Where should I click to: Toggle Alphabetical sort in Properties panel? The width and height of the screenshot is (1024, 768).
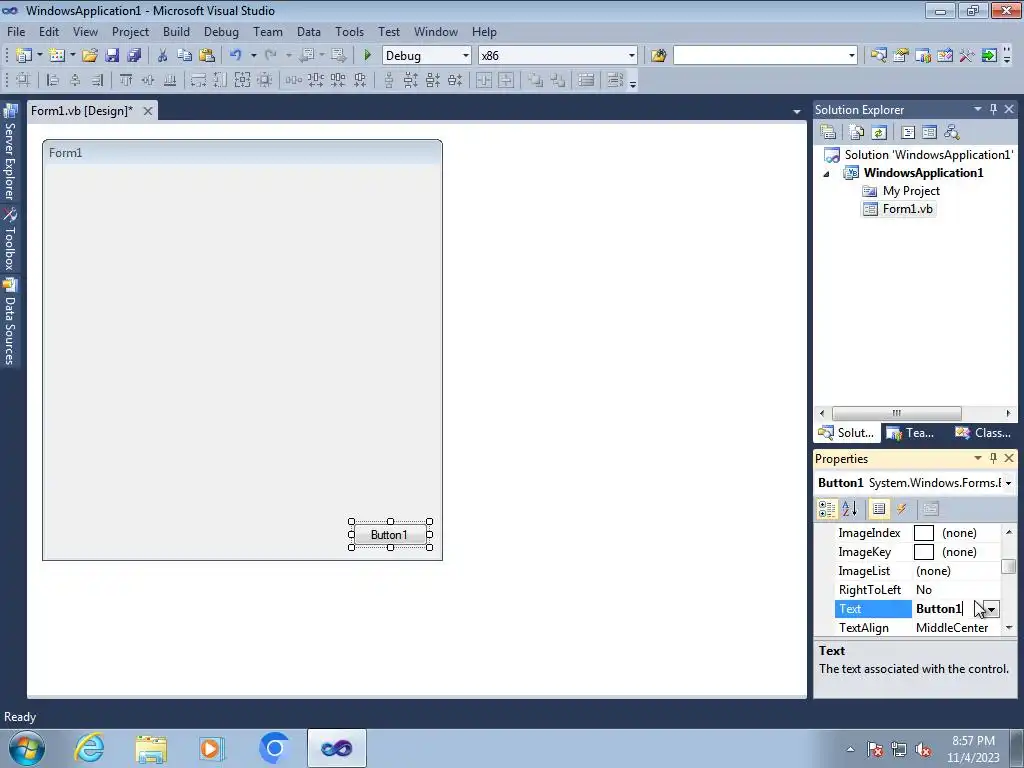tap(850, 509)
